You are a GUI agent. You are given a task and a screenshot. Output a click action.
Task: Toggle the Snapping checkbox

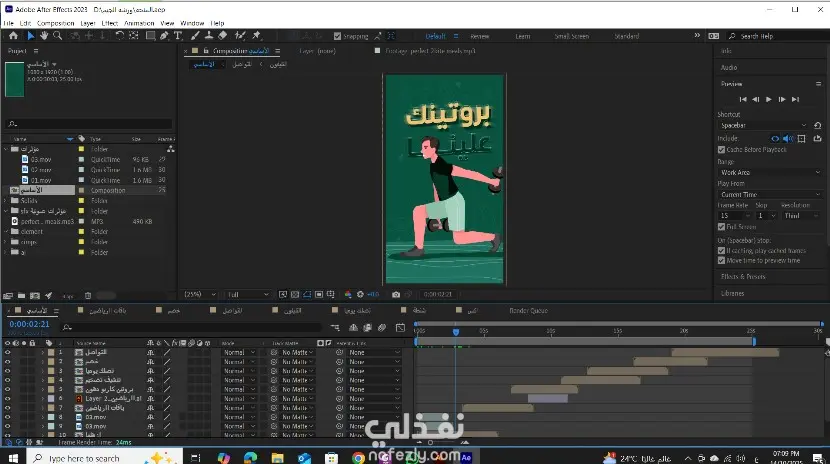click(337, 36)
